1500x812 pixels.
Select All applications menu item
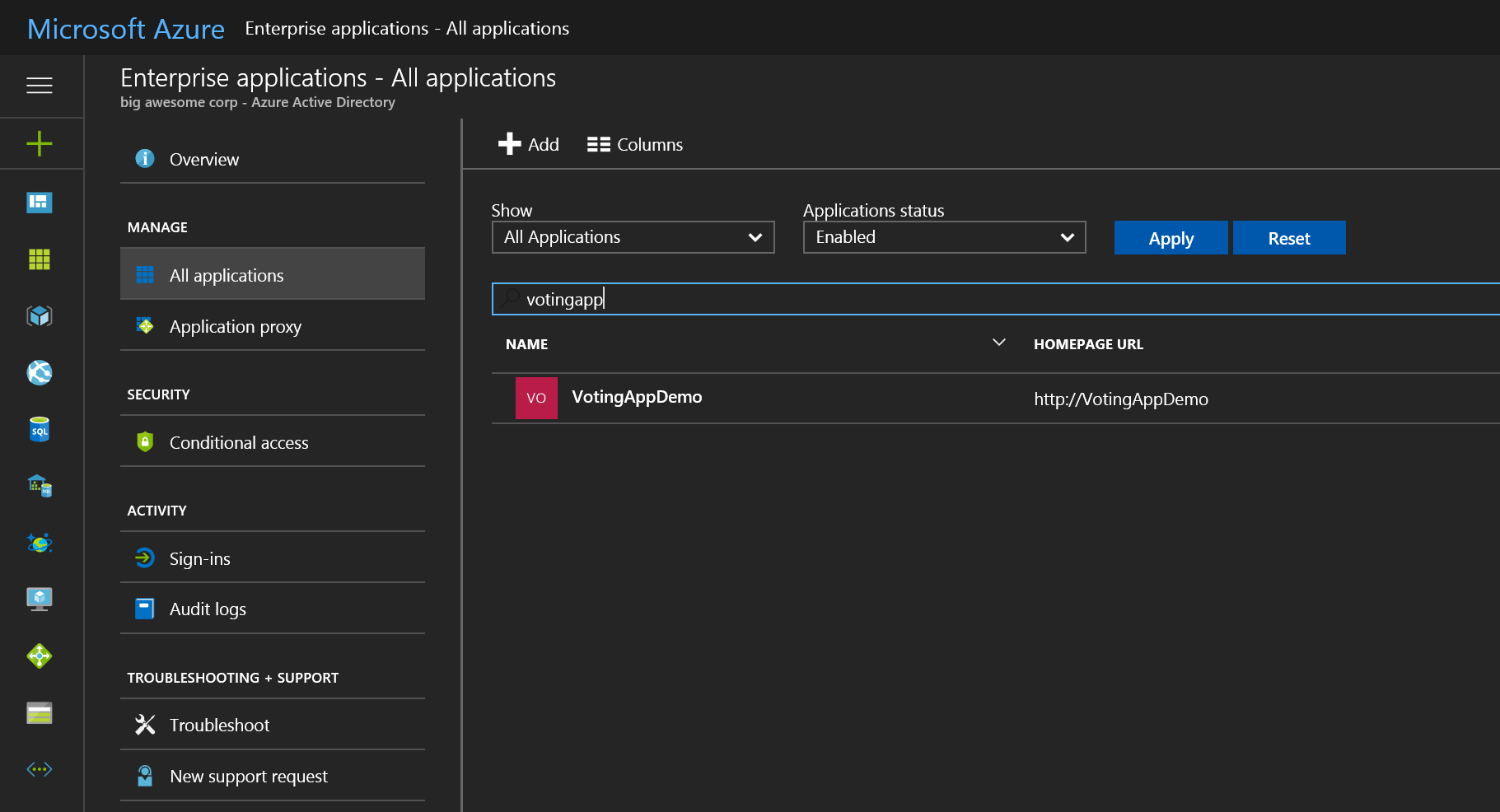pos(273,274)
